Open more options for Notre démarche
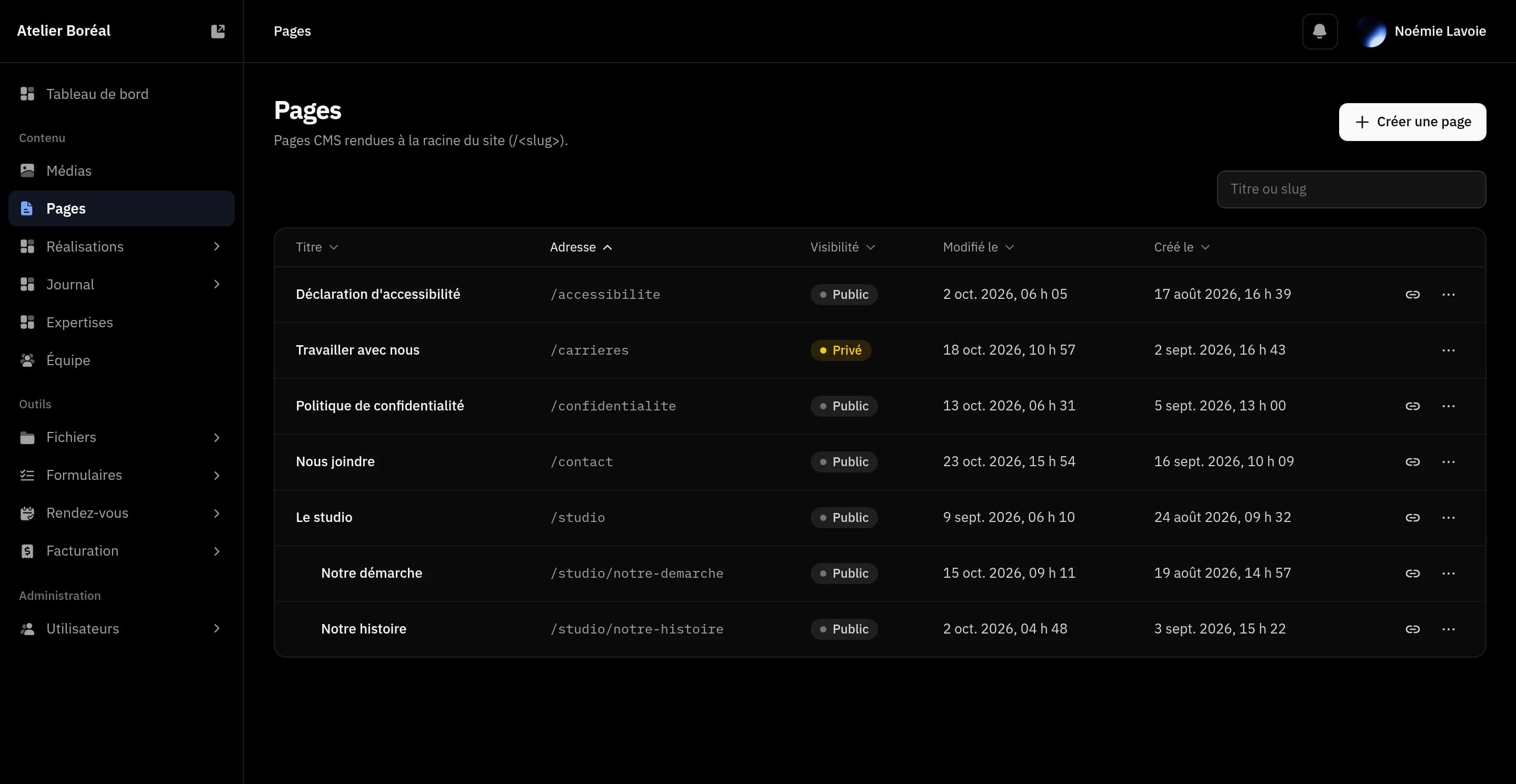Image resolution: width=1516 pixels, height=784 pixels. [1448, 574]
